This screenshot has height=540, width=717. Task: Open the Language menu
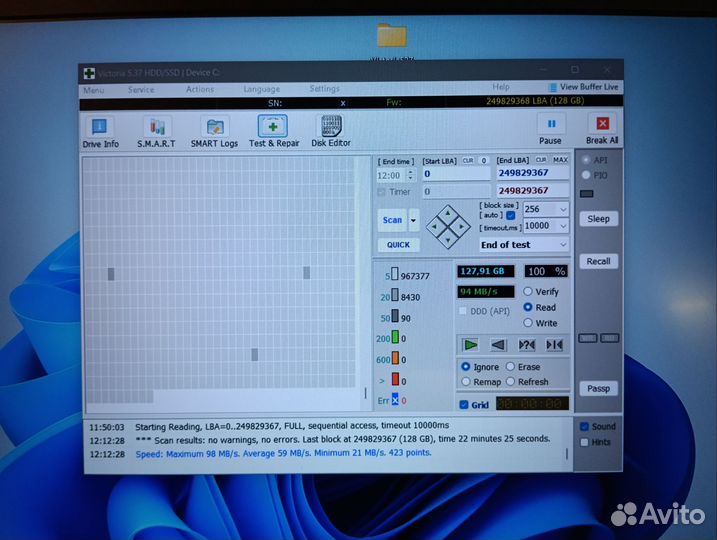pyautogui.click(x=262, y=89)
